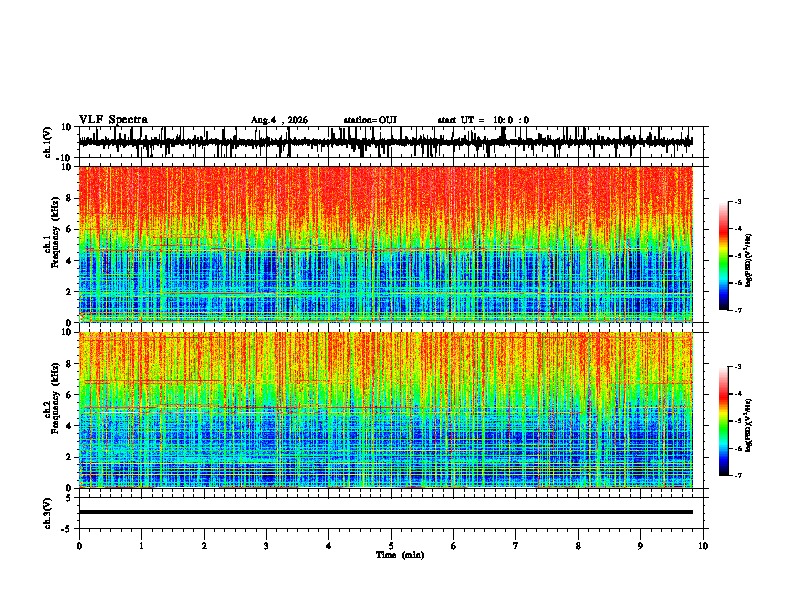Click the "-7" label on ch.2 color scale
The image size is (792, 612).
point(738,475)
